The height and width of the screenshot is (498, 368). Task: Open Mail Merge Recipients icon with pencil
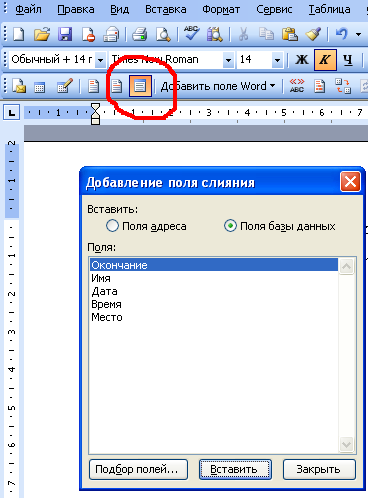point(65,86)
